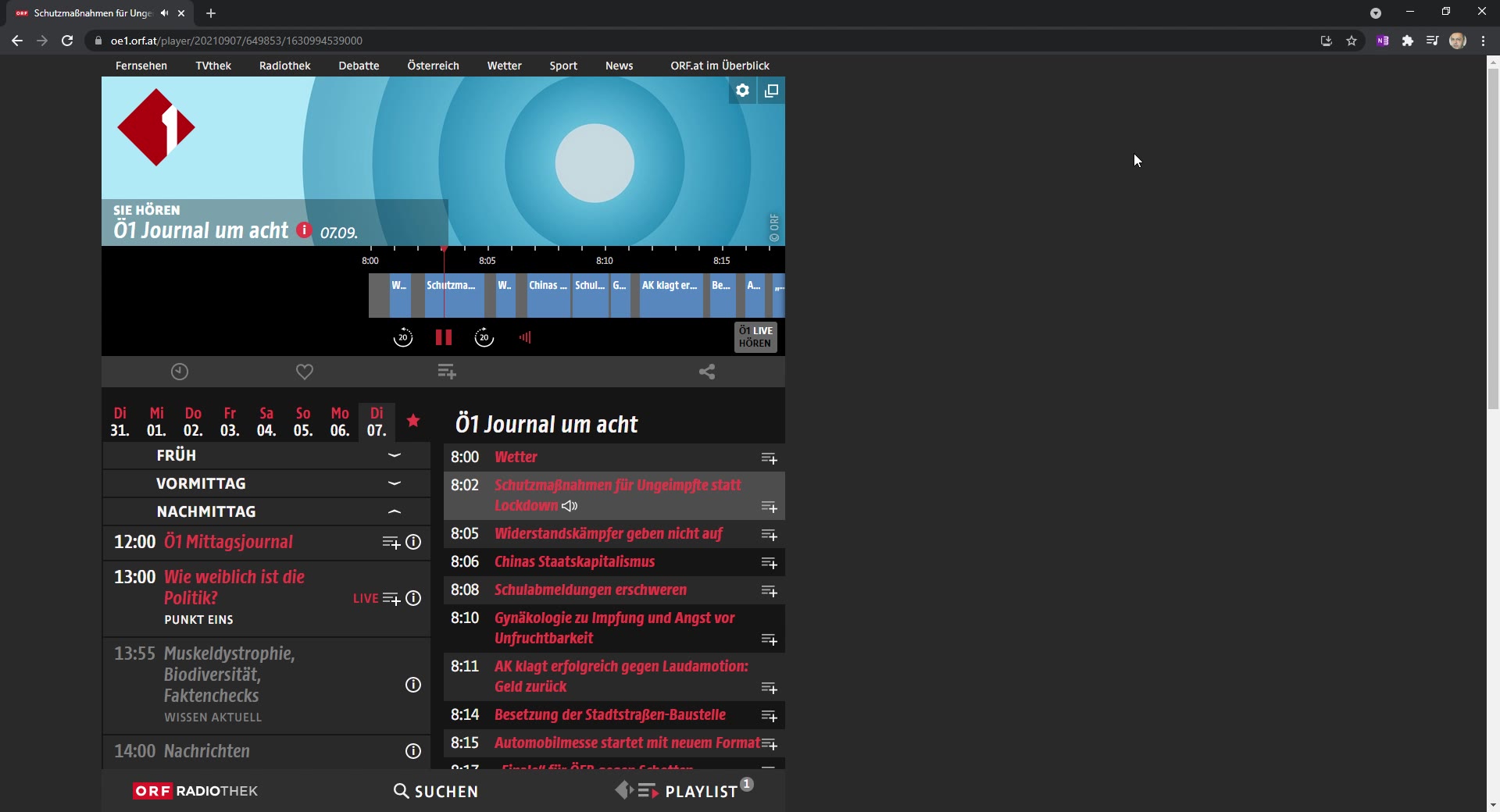Open player in popup window icon
Viewport: 1500px width, 812px height.
point(771,91)
